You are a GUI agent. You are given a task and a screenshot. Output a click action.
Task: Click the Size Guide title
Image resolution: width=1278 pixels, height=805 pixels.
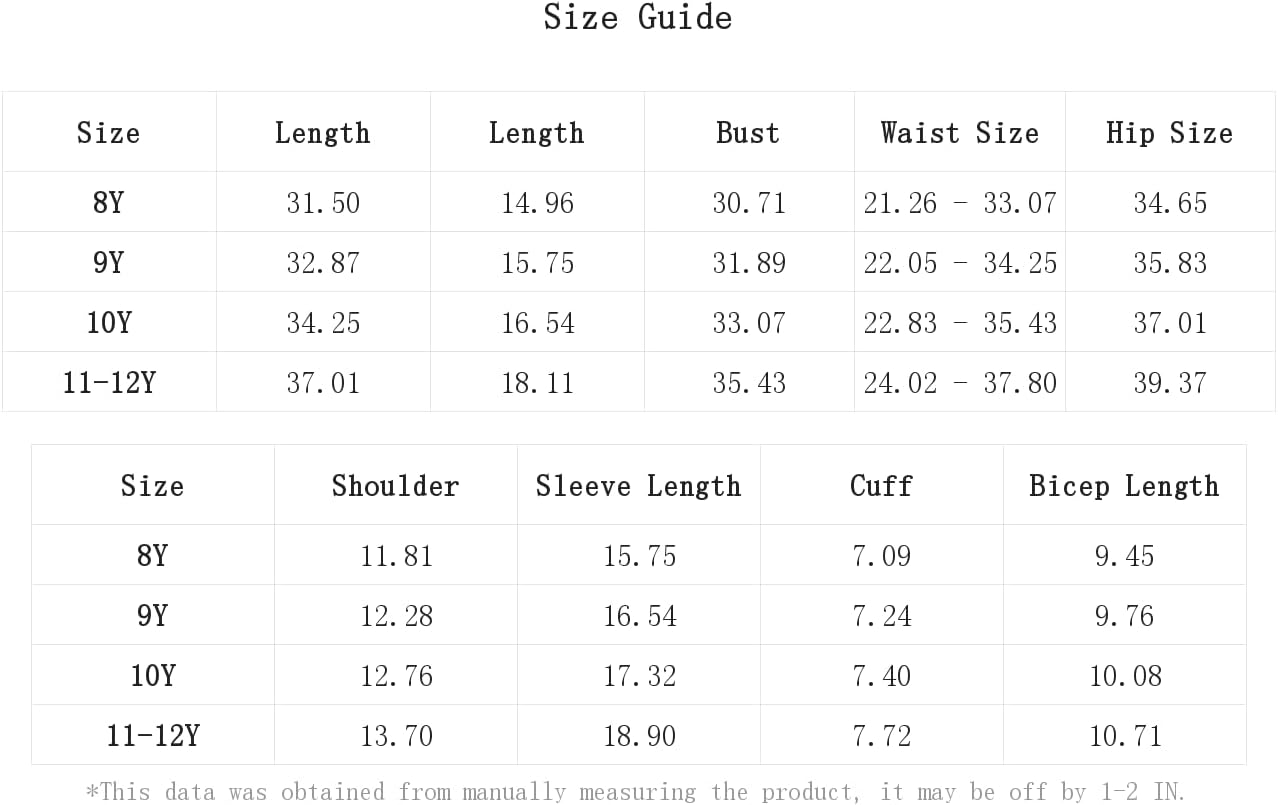click(638, 18)
